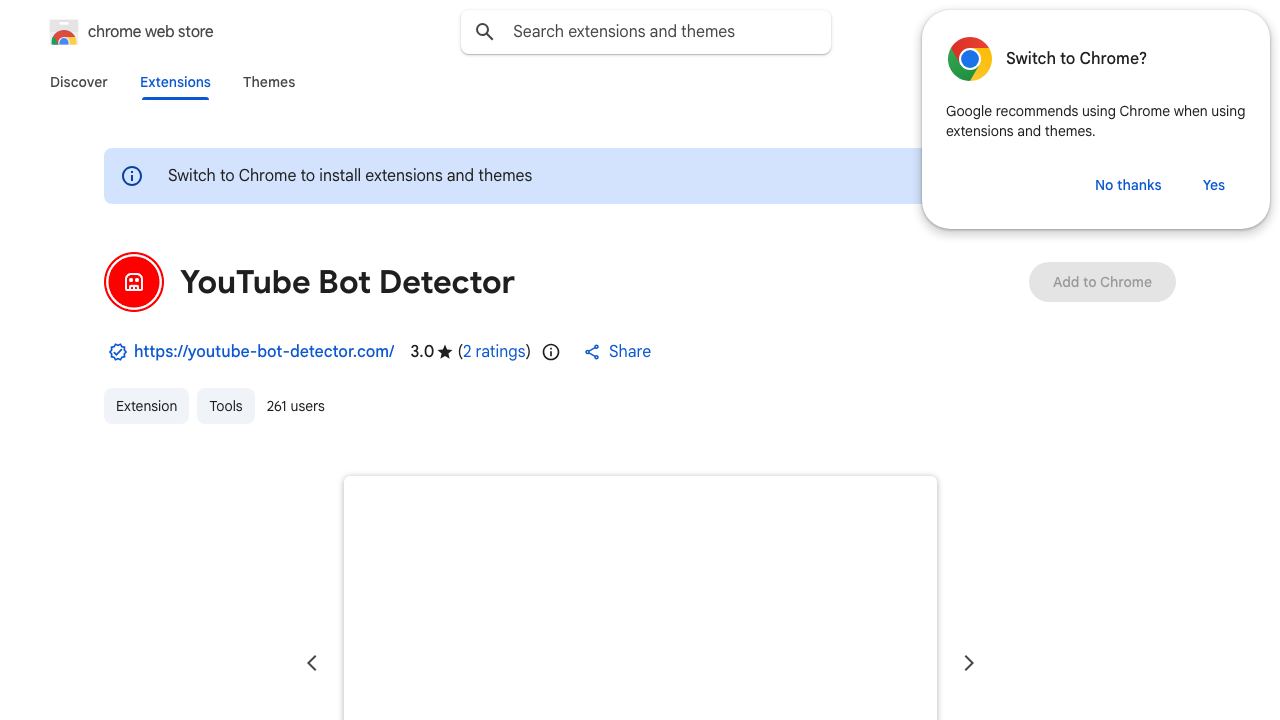The width and height of the screenshot is (1280, 720).
Task: Click the ratings info circle icon
Action: point(551,352)
